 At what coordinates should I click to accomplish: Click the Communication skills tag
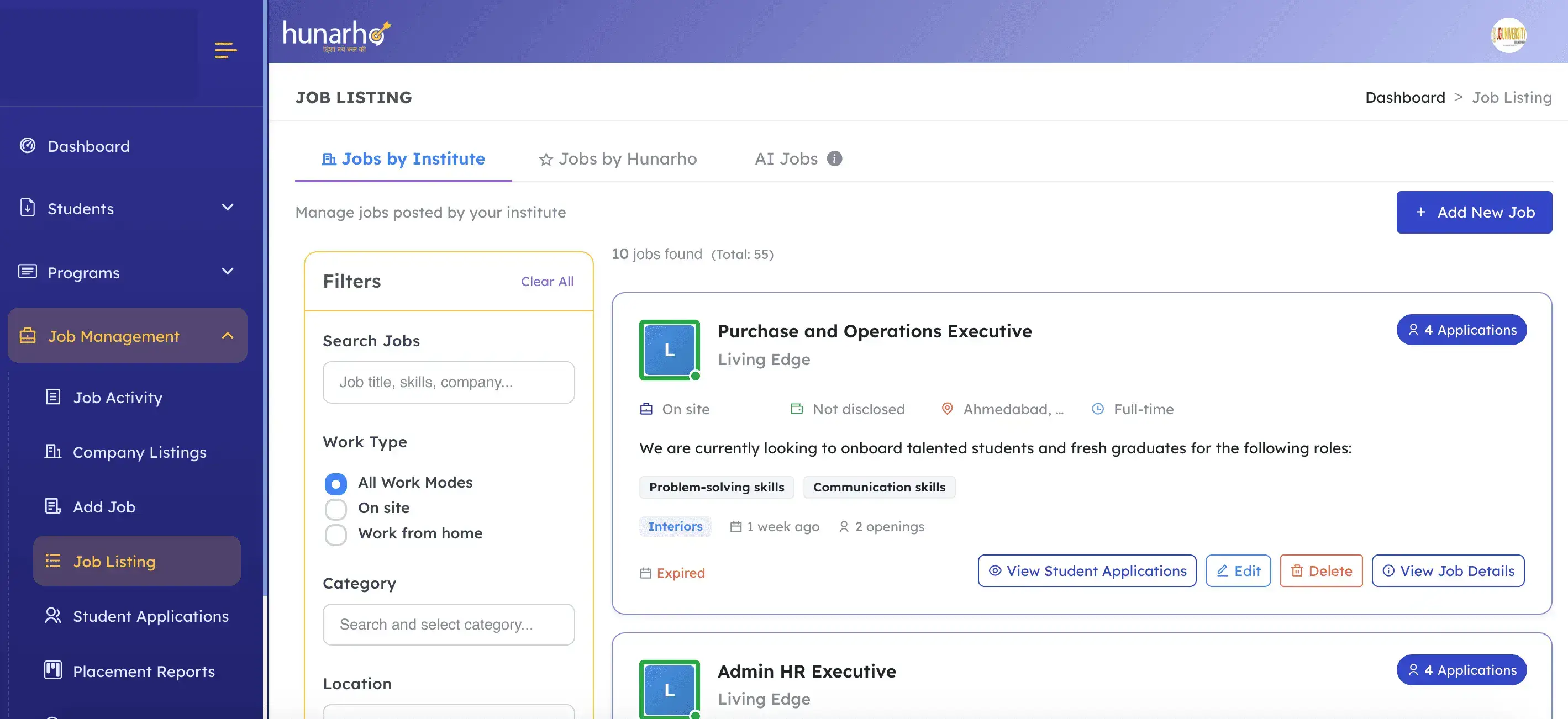point(879,487)
